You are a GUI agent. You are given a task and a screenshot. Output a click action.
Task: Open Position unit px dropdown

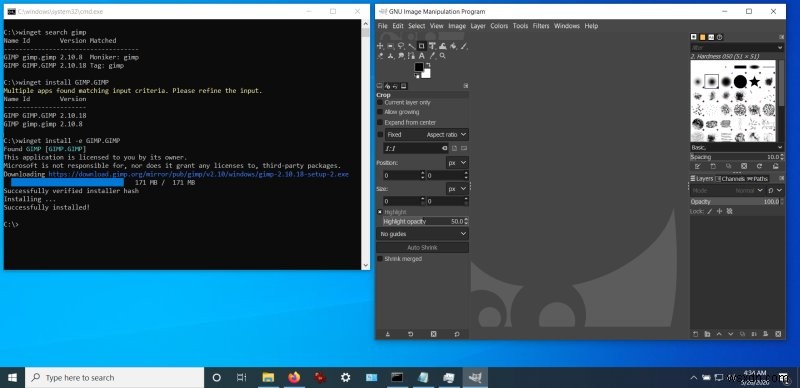click(457, 163)
